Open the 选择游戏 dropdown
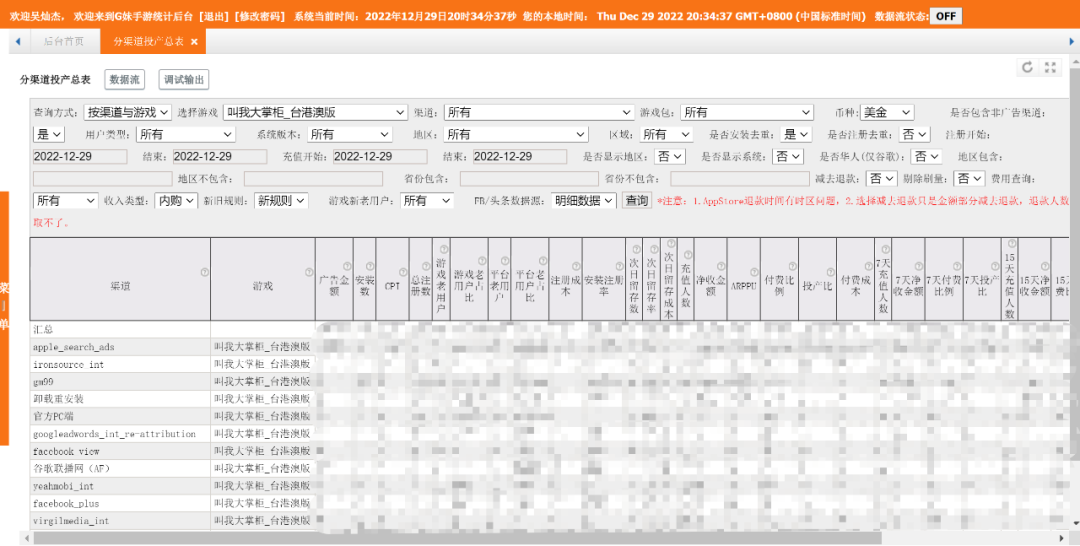Viewport: 1080px width, 546px height. [x=315, y=112]
